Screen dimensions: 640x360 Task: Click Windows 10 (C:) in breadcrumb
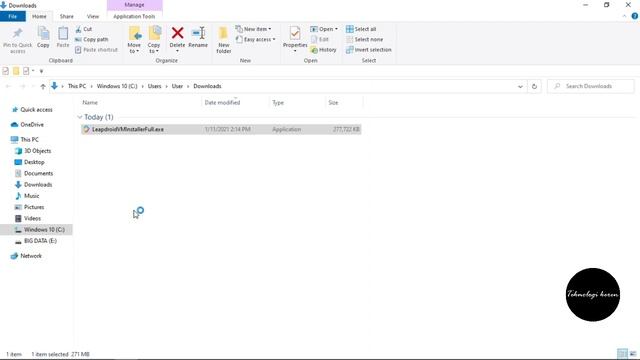[117, 86]
